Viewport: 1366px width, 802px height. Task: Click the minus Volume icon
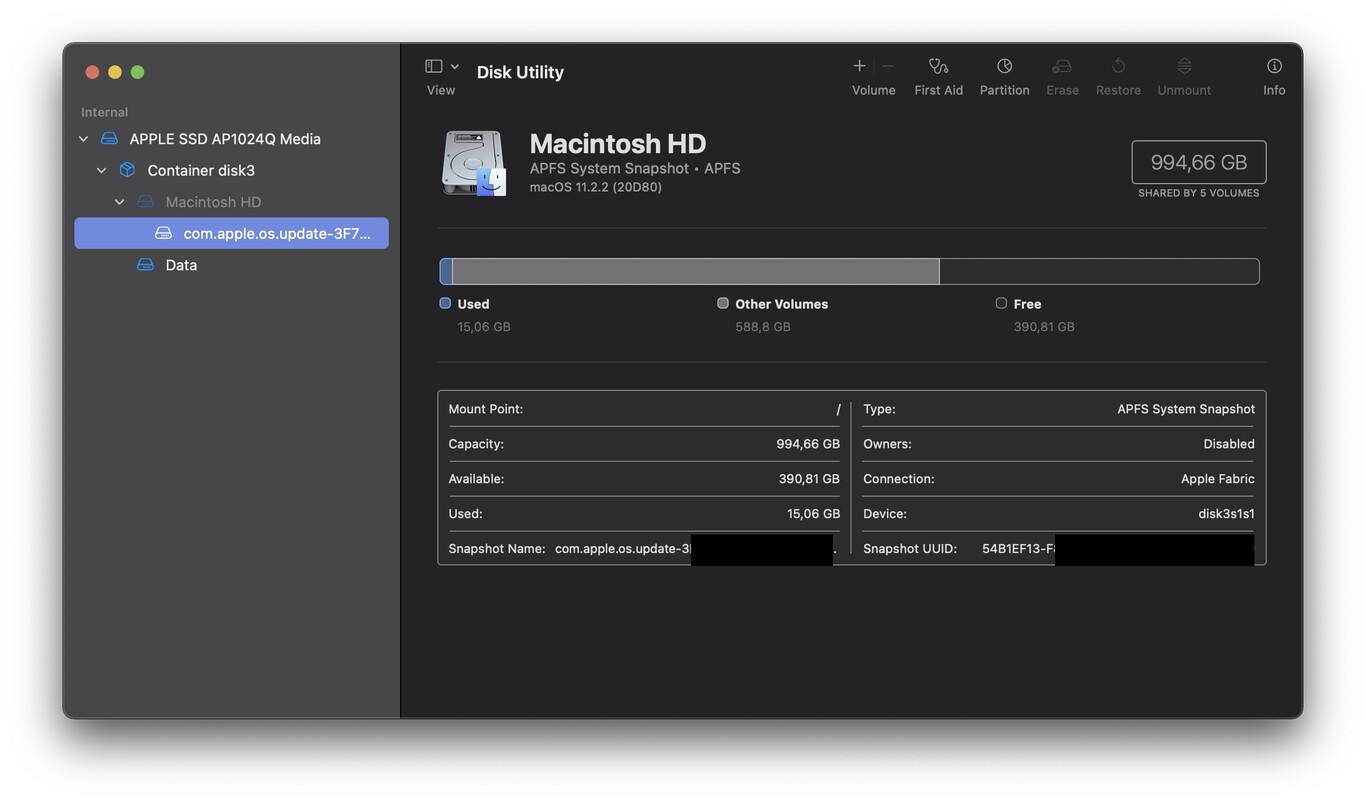click(888, 65)
